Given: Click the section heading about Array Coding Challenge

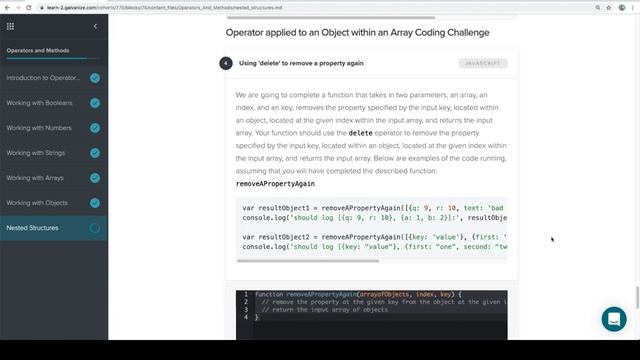Looking at the screenshot, I should (358, 33).
